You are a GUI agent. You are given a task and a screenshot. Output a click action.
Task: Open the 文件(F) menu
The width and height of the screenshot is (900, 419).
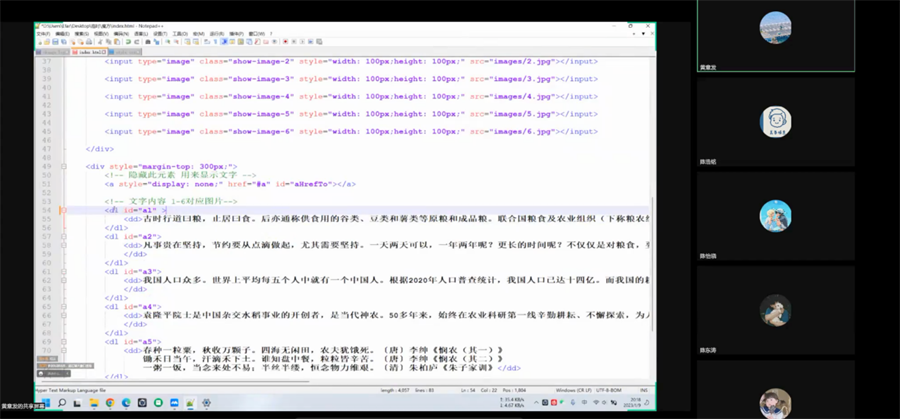coord(43,33)
